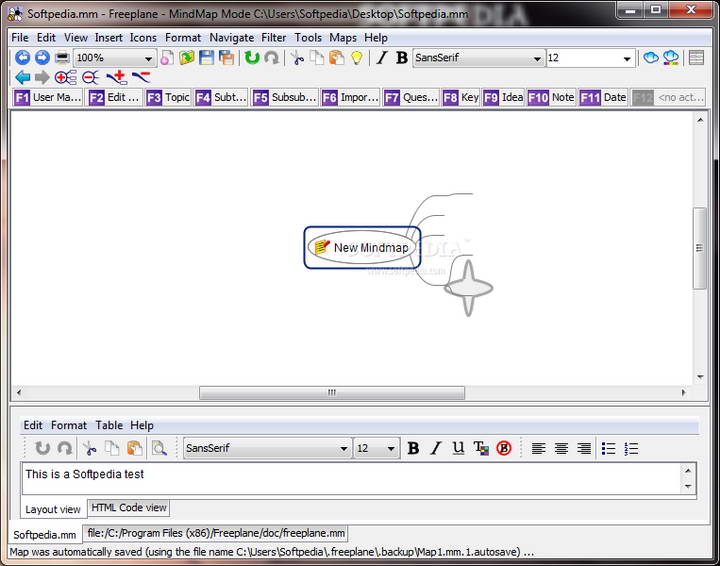Select the New Mindmap root node
720x566 pixels.
[362, 247]
